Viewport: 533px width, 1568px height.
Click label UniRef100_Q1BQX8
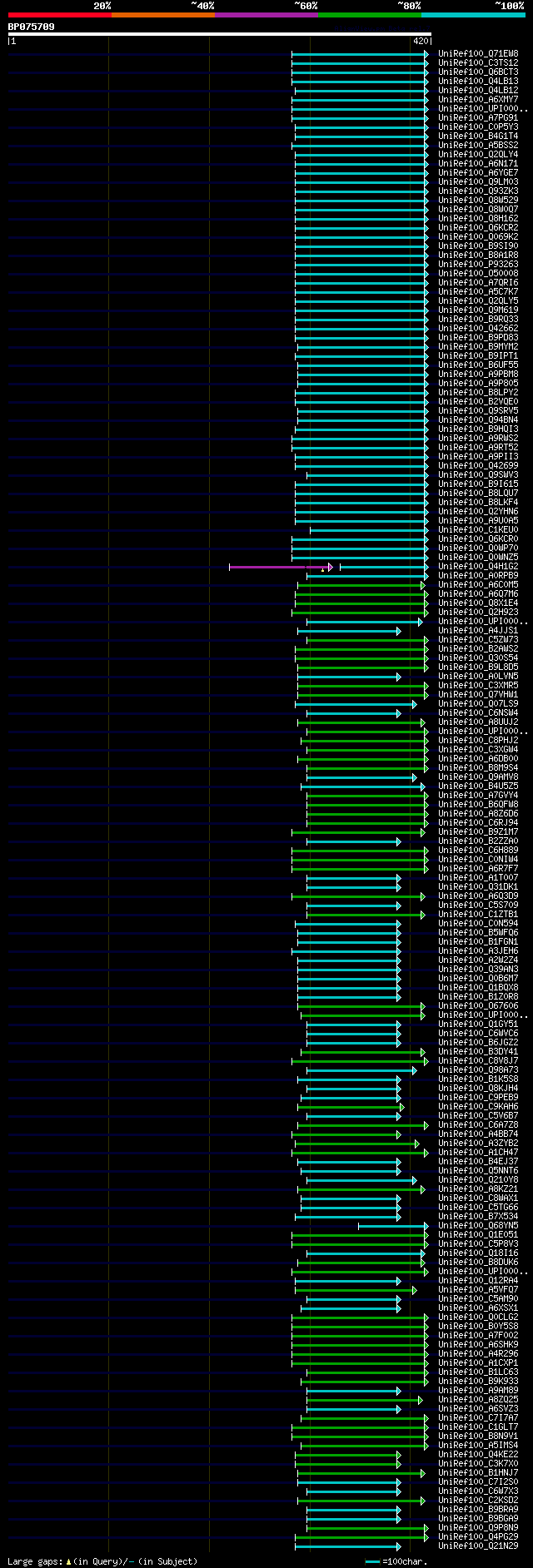(x=478, y=988)
